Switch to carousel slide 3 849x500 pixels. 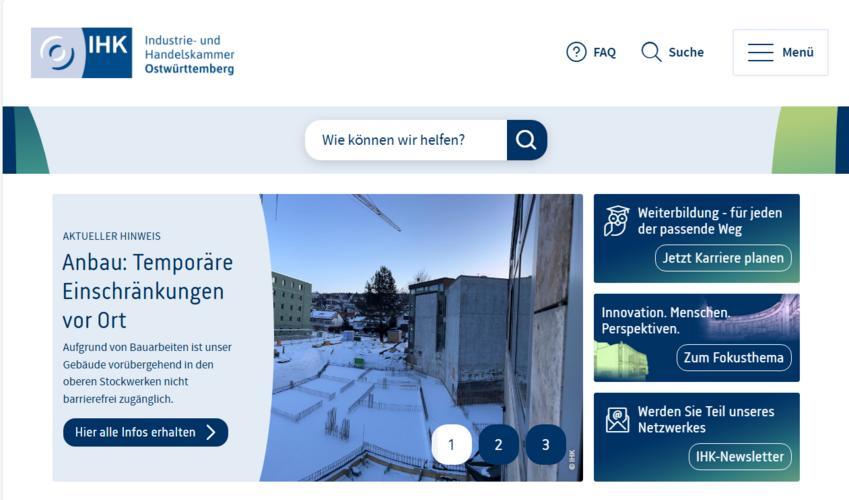point(546,445)
